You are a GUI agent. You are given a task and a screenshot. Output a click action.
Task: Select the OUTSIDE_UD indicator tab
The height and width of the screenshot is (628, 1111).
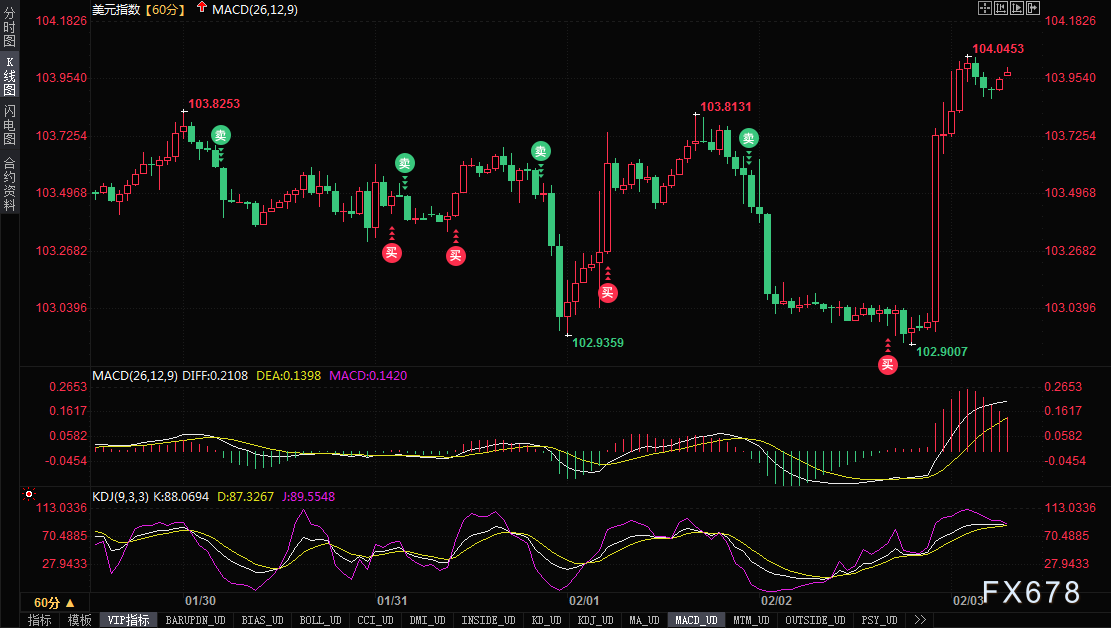pos(815,620)
